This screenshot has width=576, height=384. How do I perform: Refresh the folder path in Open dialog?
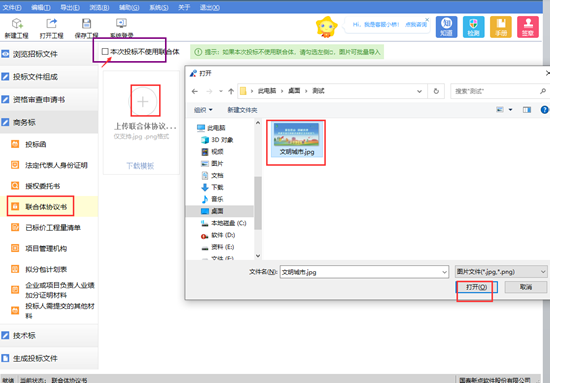436,91
